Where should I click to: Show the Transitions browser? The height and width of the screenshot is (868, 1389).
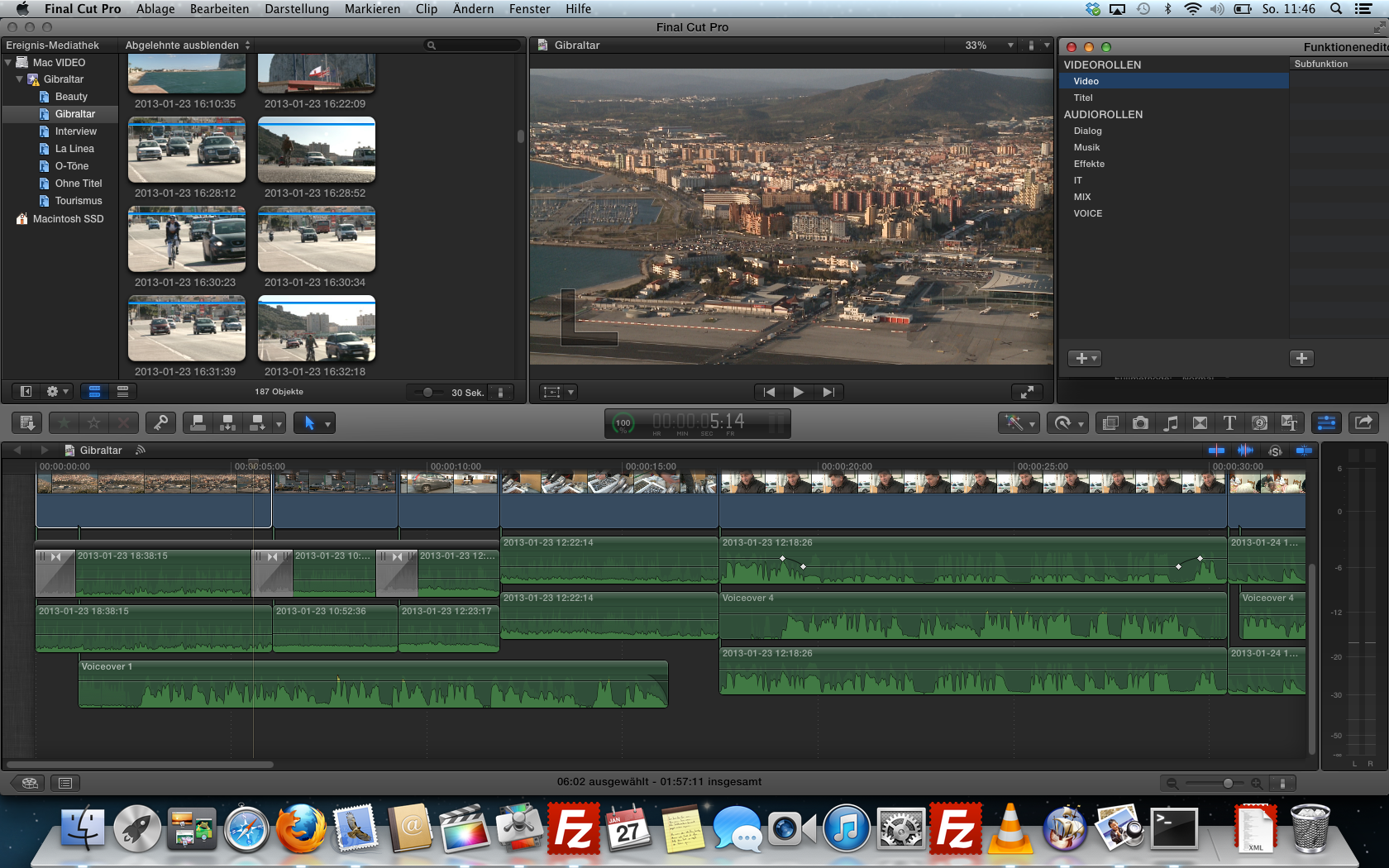[1200, 423]
